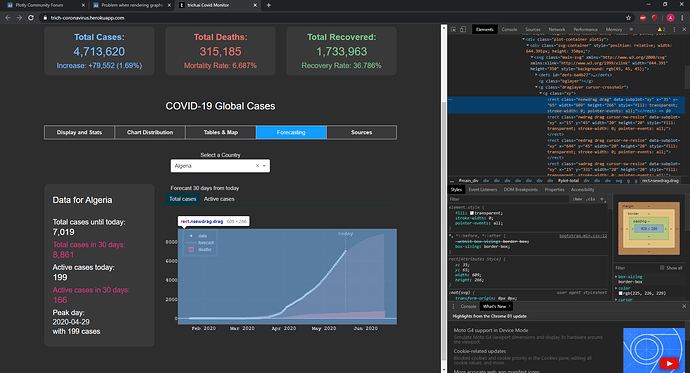The height and width of the screenshot is (373, 690).
Task: Go back with the browser back arrow
Action: [x=7, y=18]
